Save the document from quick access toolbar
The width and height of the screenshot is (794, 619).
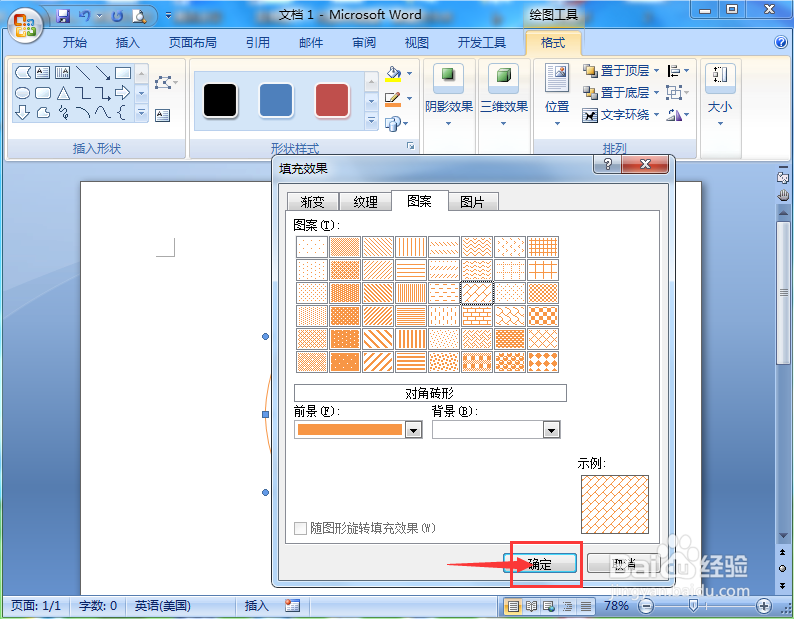(63, 16)
